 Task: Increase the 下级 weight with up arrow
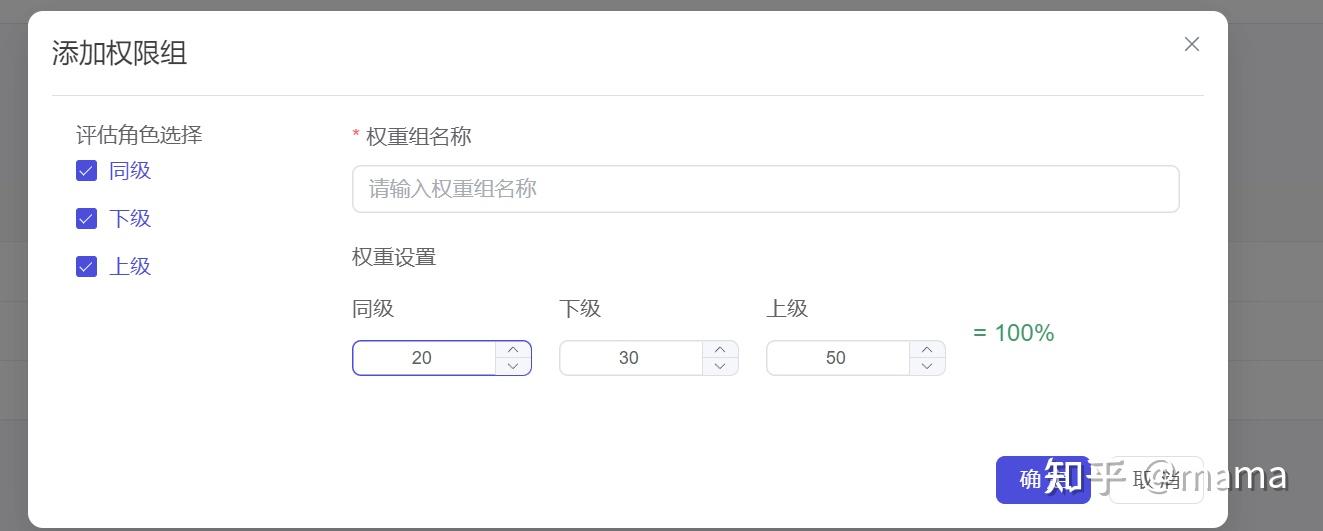click(x=720, y=349)
